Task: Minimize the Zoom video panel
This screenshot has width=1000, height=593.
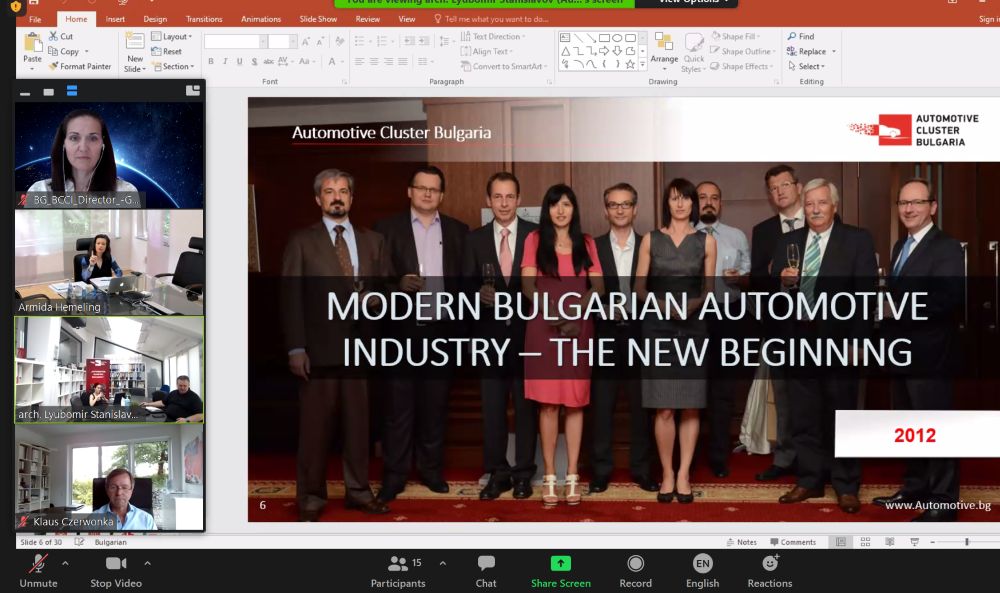Action: 25,92
